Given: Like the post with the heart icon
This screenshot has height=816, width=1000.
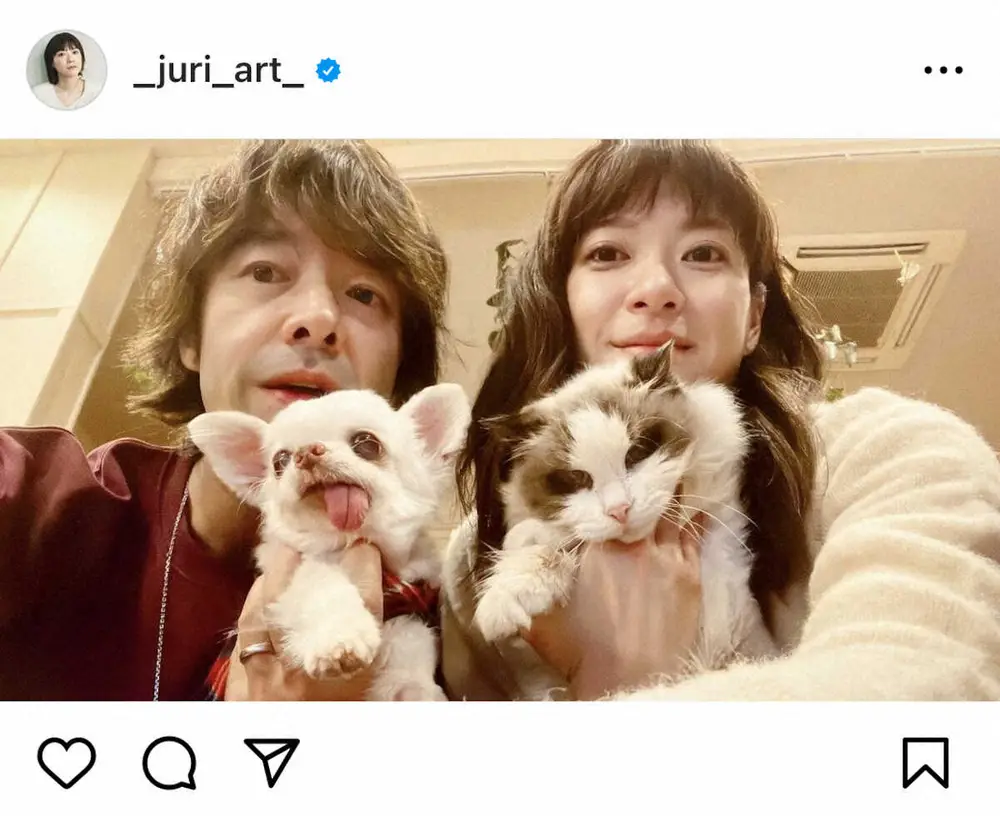Looking at the screenshot, I should (x=66, y=762).
